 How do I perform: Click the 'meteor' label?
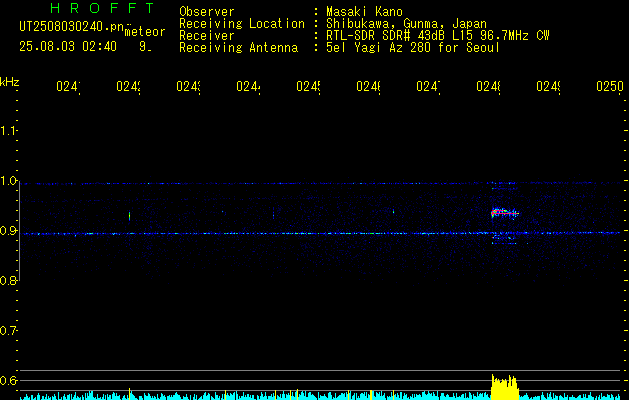pos(145,32)
